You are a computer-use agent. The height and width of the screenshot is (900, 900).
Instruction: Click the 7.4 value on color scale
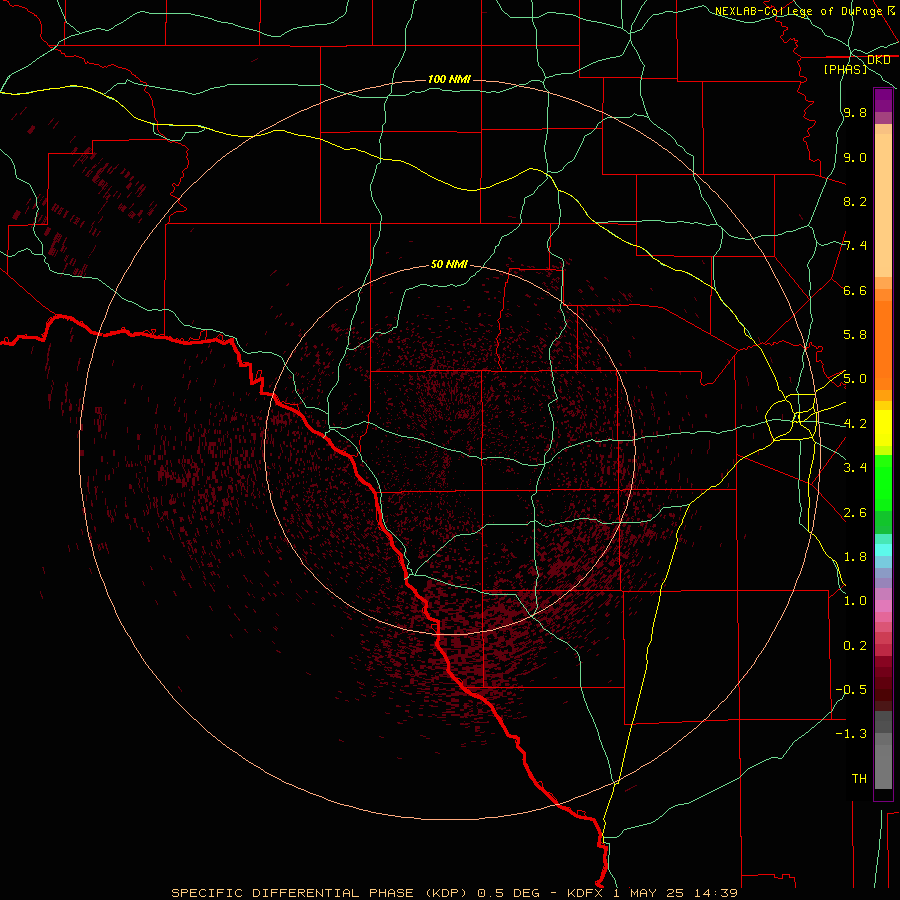pos(855,246)
